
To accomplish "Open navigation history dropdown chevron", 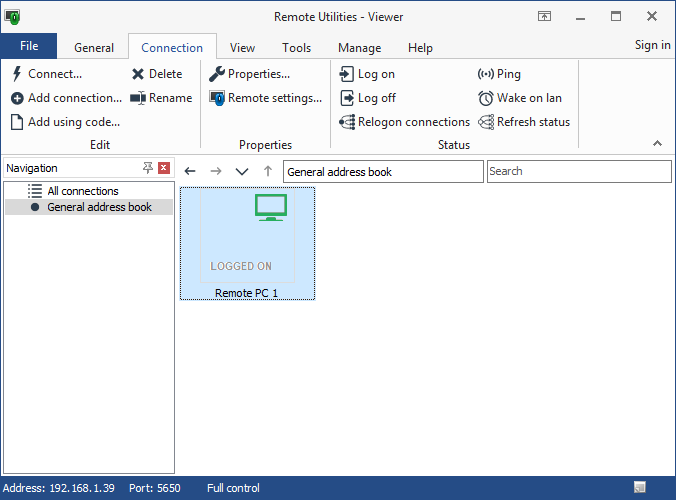I will point(242,172).
